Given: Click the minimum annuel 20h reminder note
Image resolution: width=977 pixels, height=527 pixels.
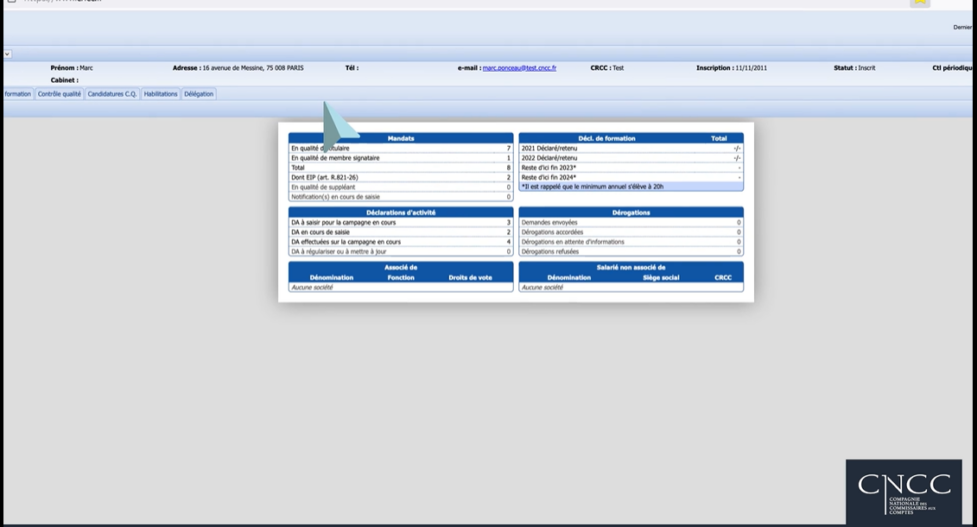Looking at the screenshot, I should pyautogui.click(x=631, y=187).
